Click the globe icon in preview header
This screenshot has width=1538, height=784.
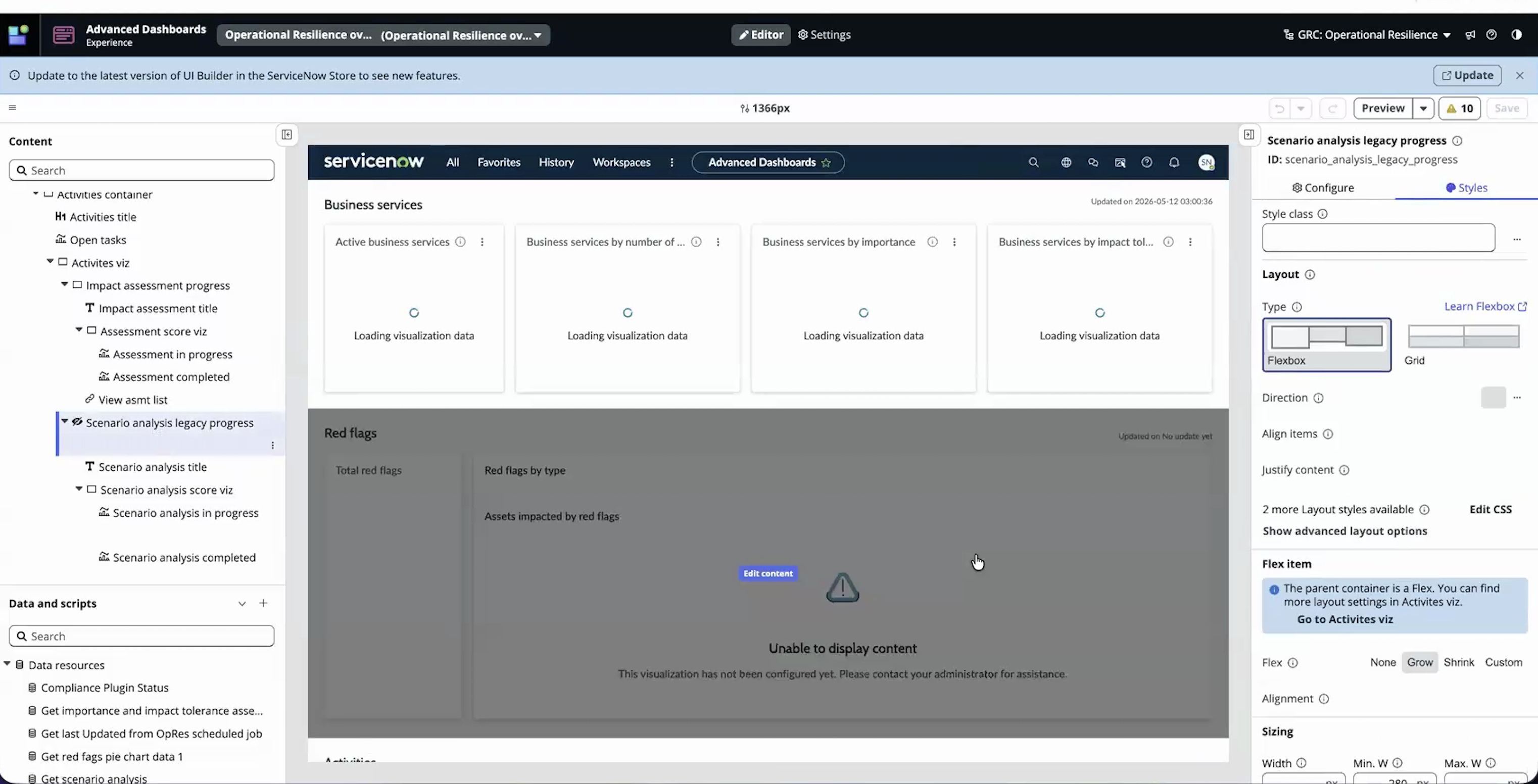[x=1066, y=163]
